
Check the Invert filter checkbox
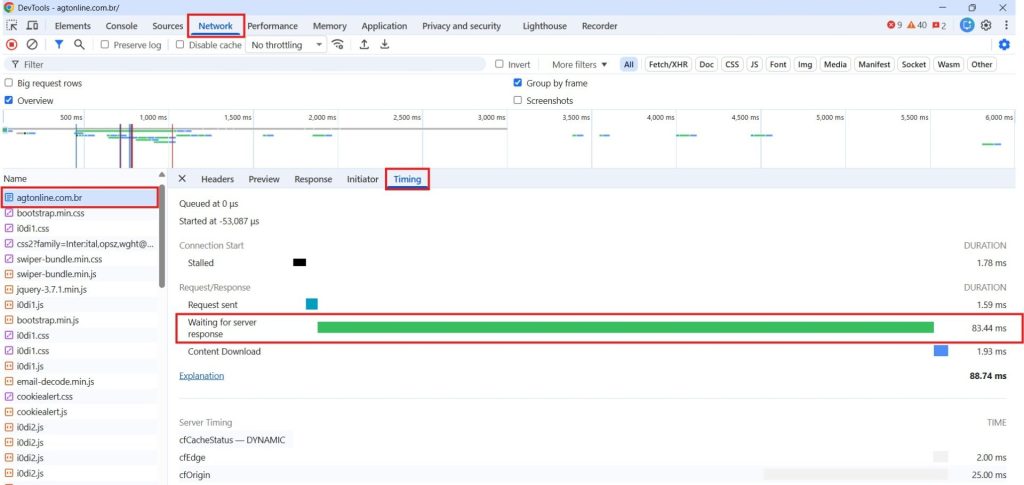pos(500,64)
